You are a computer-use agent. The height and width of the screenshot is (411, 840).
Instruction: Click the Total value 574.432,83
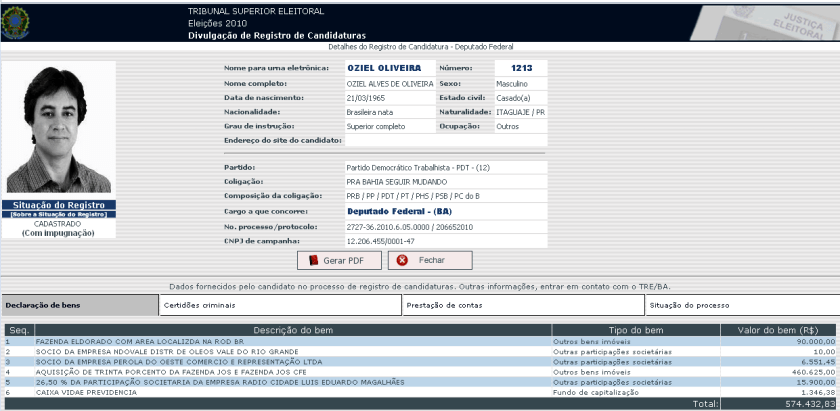point(807,403)
